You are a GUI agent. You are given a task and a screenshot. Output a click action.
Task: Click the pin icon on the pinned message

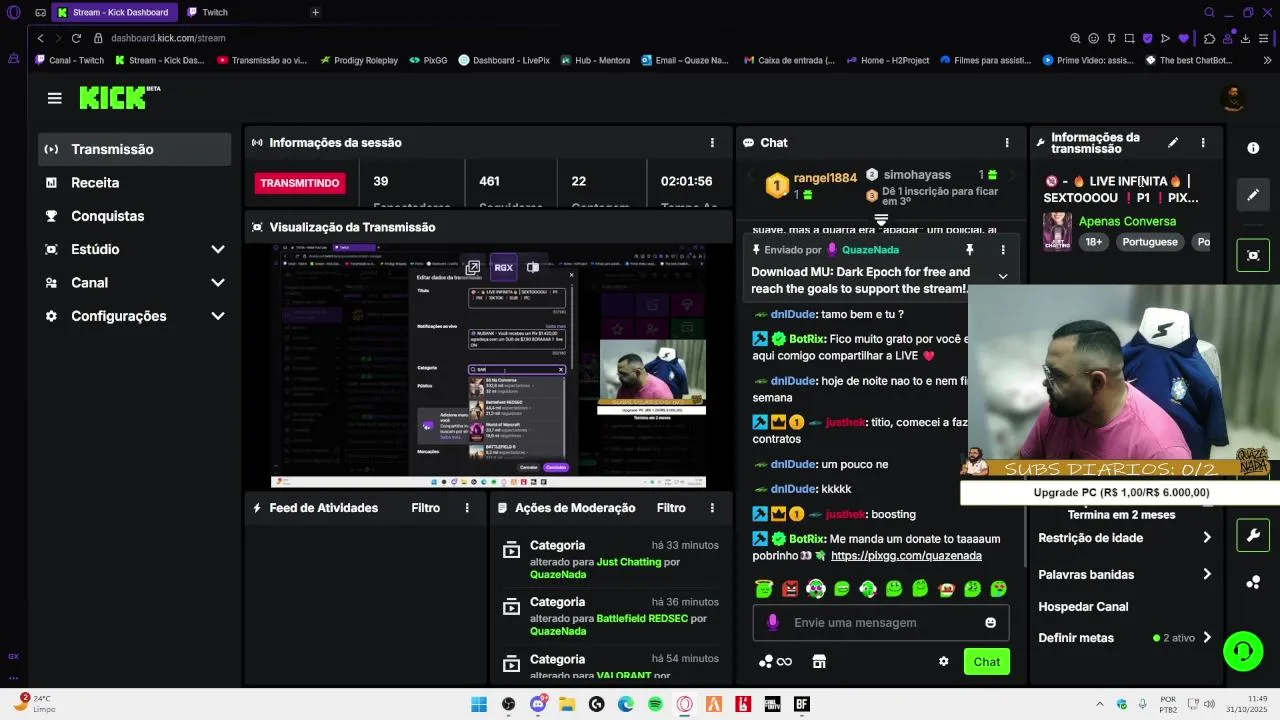coord(969,249)
